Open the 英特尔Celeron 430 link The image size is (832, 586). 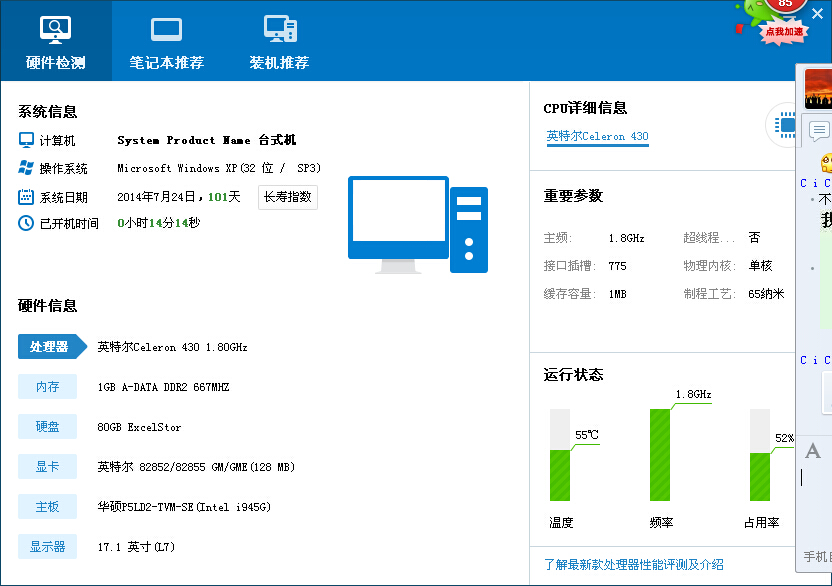597,136
